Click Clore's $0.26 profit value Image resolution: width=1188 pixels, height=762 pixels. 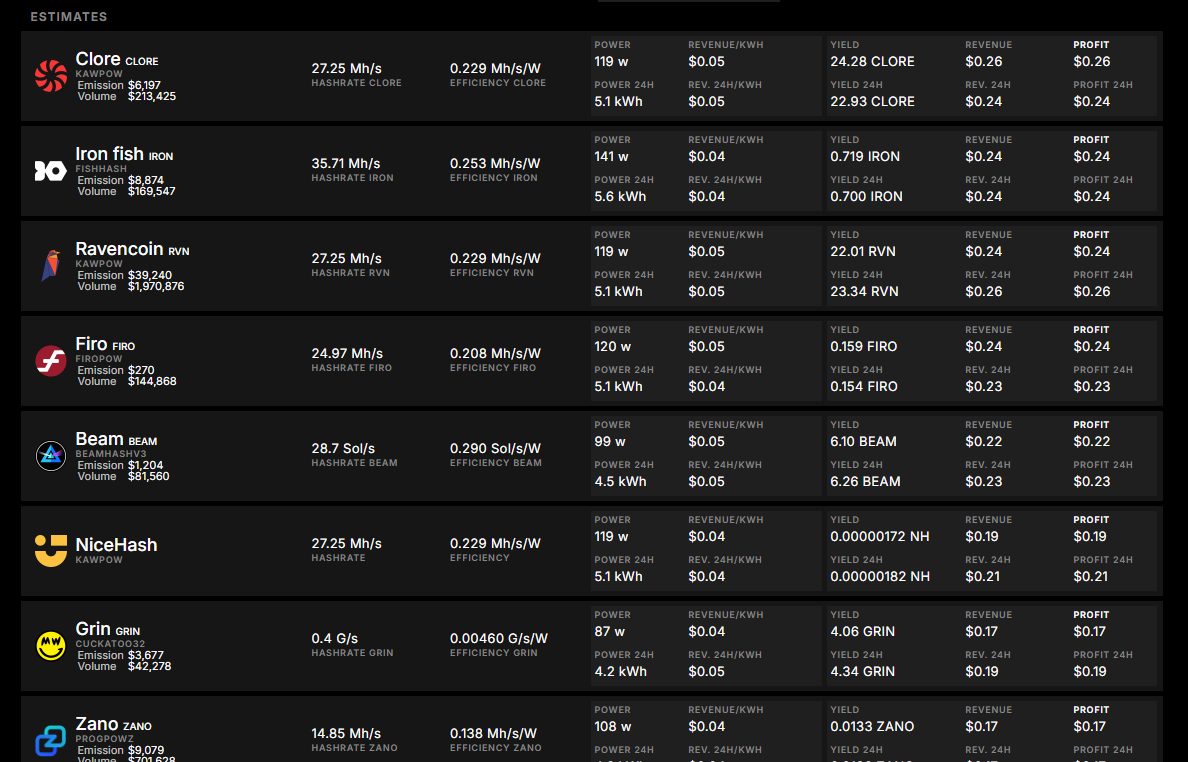point(1091,62)
